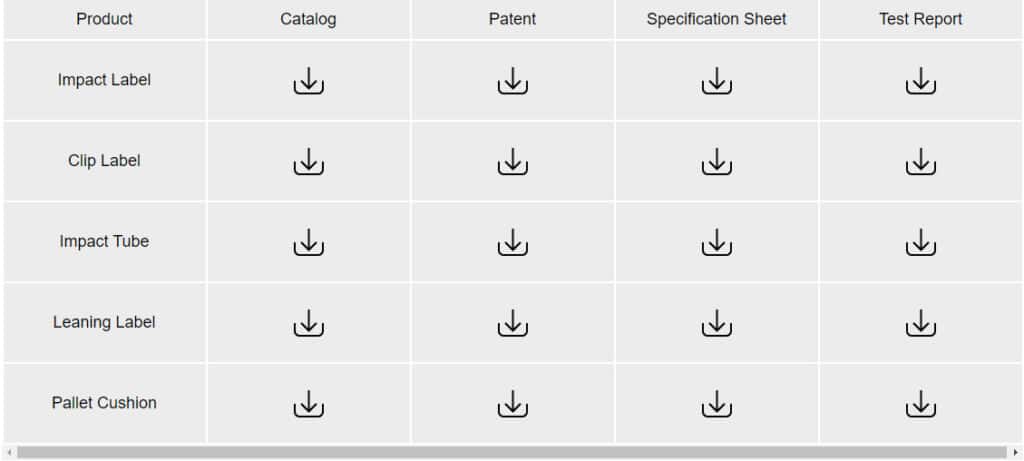Download Clip Label specification sheet
This screenshot has width=1024, height=461.
tap(716, 161)
